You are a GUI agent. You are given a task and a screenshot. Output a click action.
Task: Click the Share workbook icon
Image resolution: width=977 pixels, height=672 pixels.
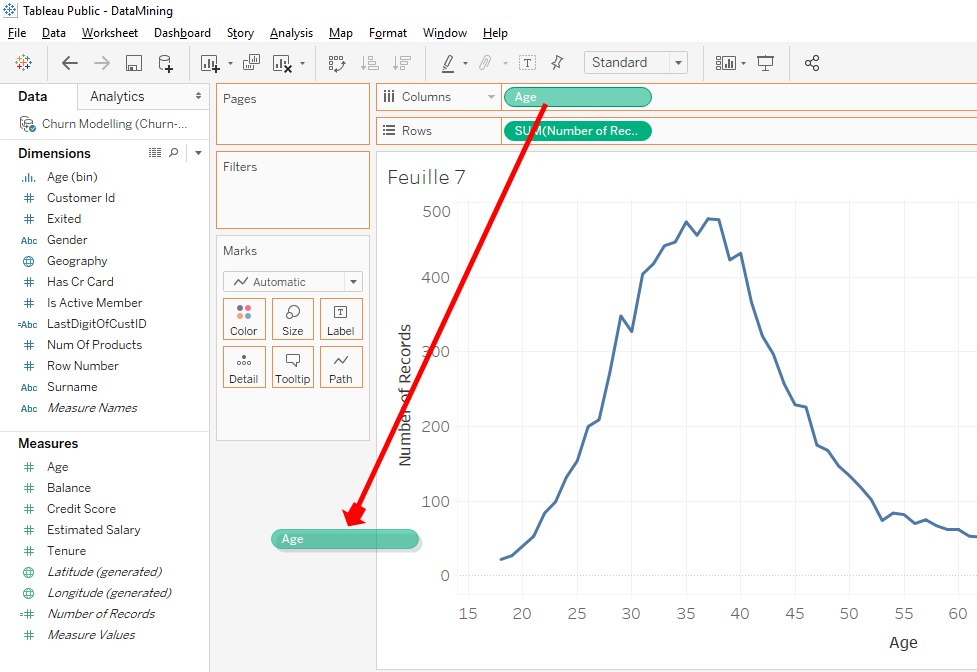tap(812, 62)
